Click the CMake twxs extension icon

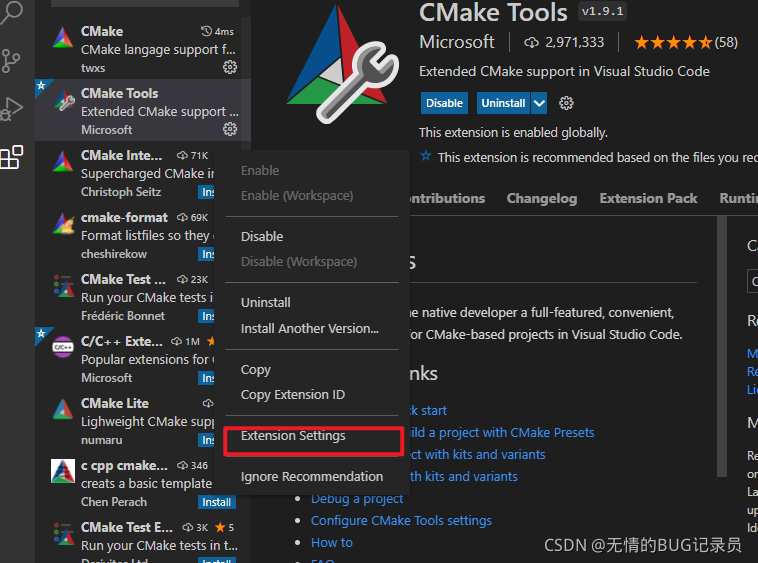click(63, 38)
